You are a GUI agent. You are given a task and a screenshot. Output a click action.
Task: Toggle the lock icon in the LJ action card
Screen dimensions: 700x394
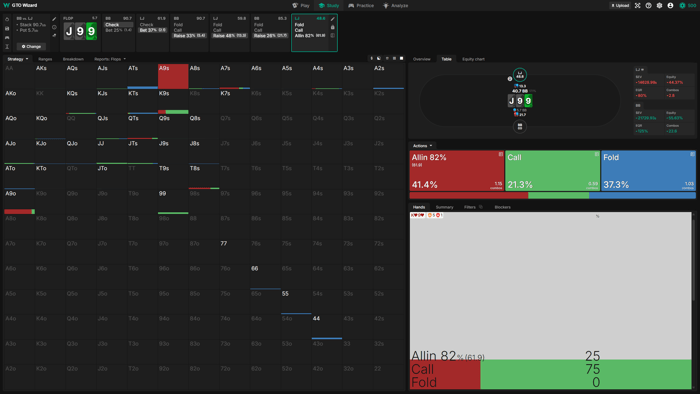[x=333, y=27]
